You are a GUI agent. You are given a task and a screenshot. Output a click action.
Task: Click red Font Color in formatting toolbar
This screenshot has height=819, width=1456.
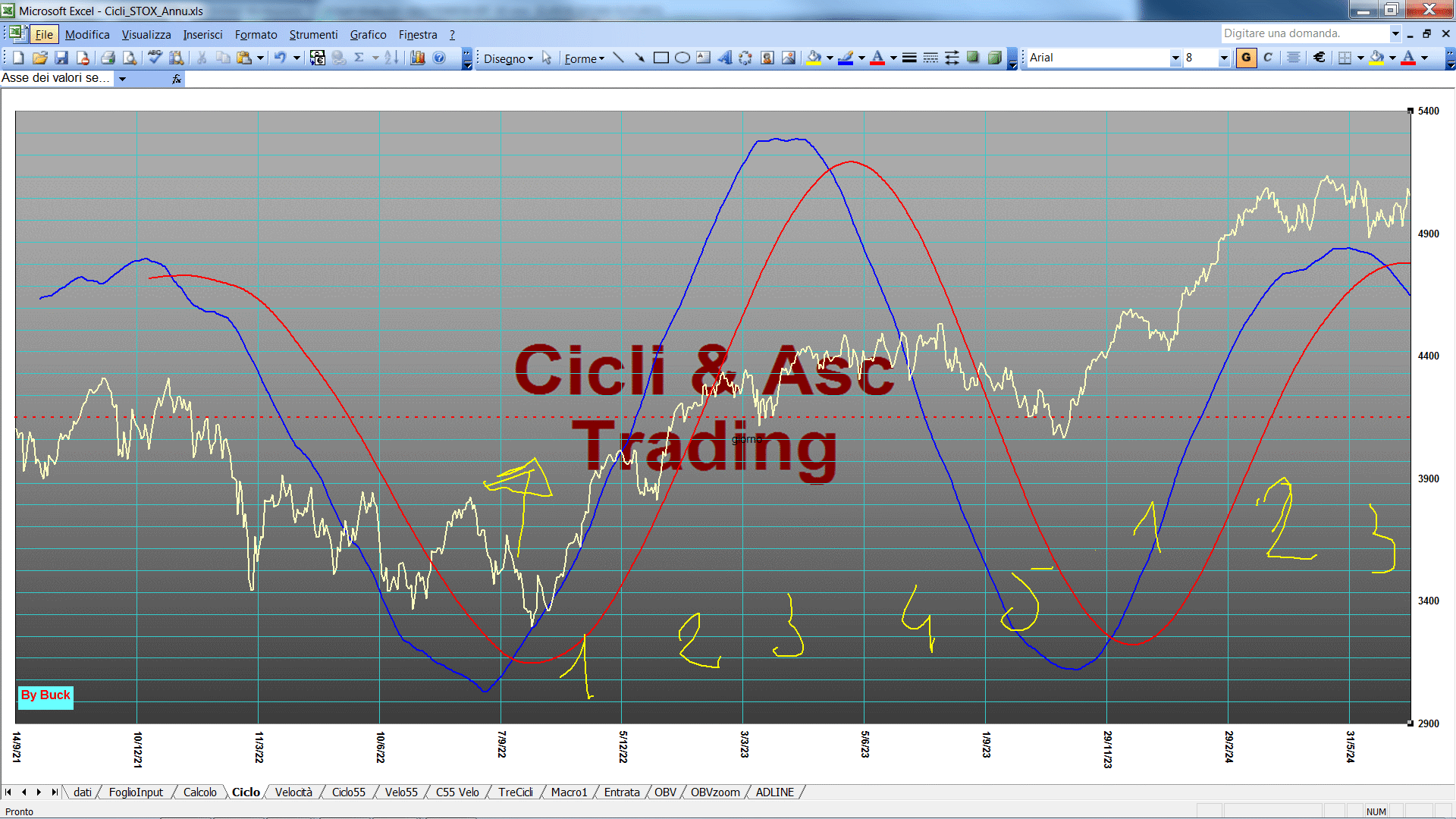(x=1408, y=58)
